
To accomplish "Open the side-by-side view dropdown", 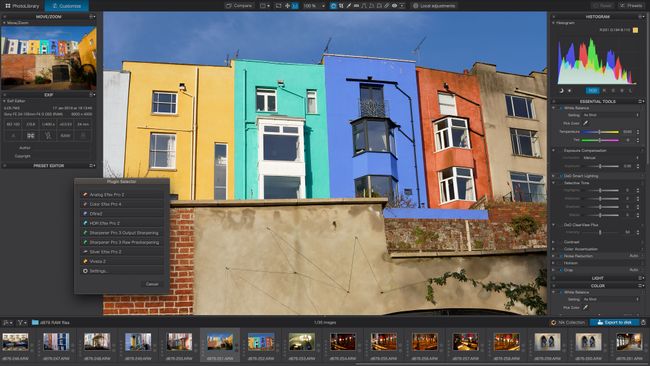I will 265,6.
